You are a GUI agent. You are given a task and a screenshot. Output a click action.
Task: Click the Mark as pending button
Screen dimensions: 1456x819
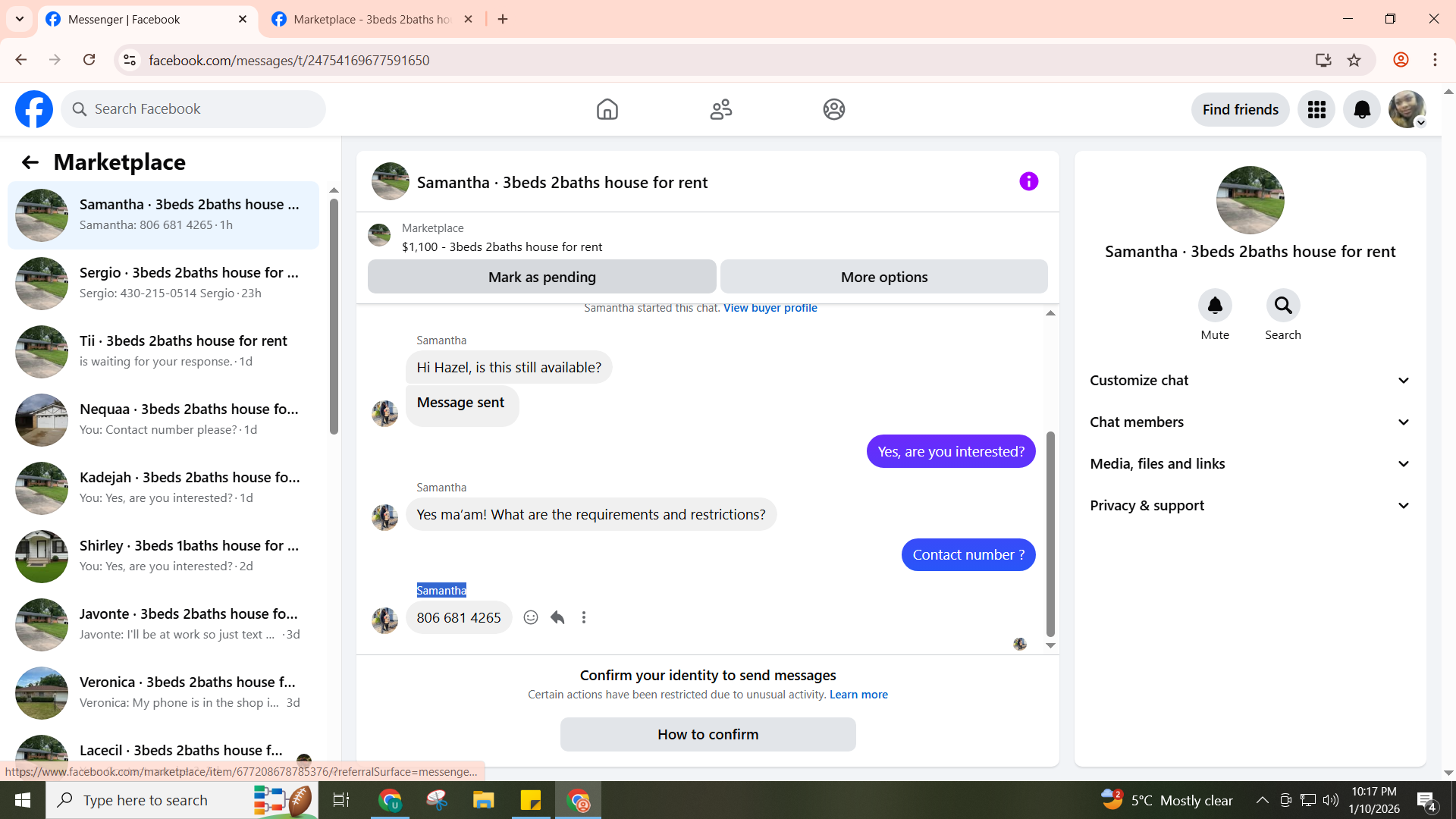(x=541, y=277)
